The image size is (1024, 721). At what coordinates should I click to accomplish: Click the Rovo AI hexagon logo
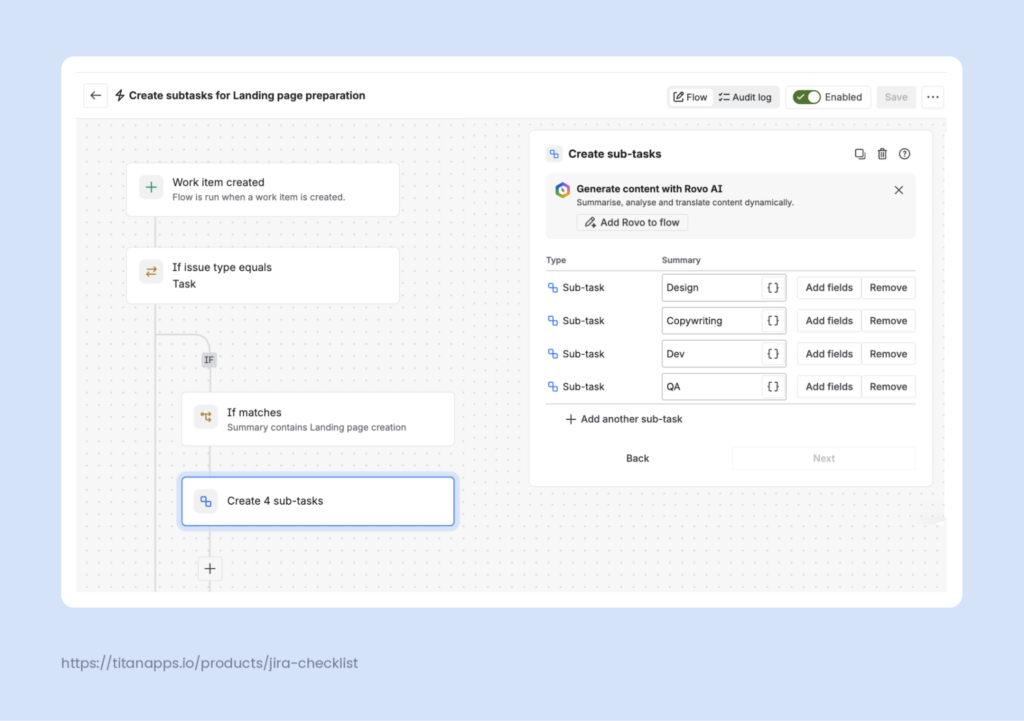(562, 190)
